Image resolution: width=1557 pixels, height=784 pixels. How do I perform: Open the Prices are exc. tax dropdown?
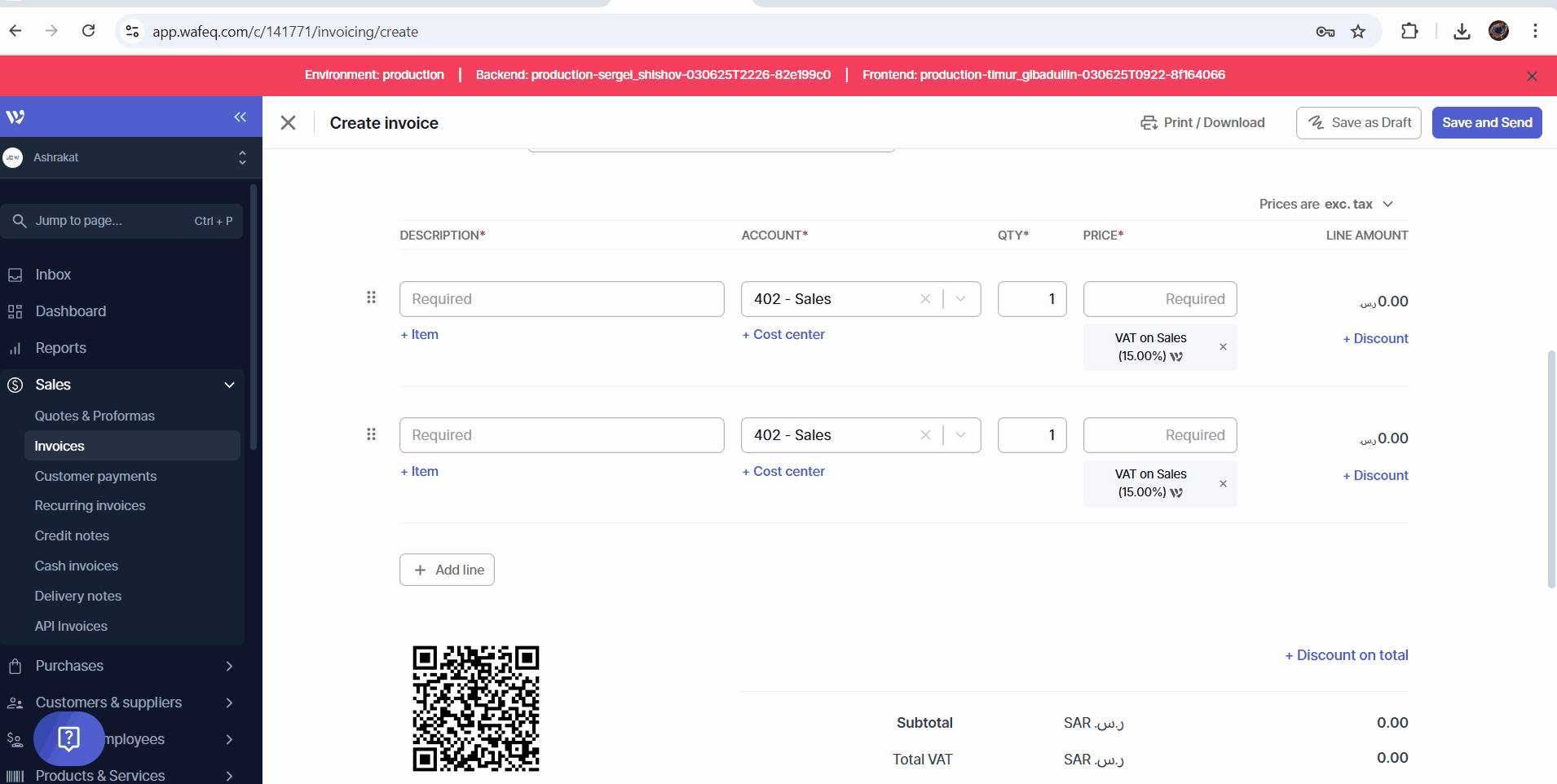[x=1325, y=204]
